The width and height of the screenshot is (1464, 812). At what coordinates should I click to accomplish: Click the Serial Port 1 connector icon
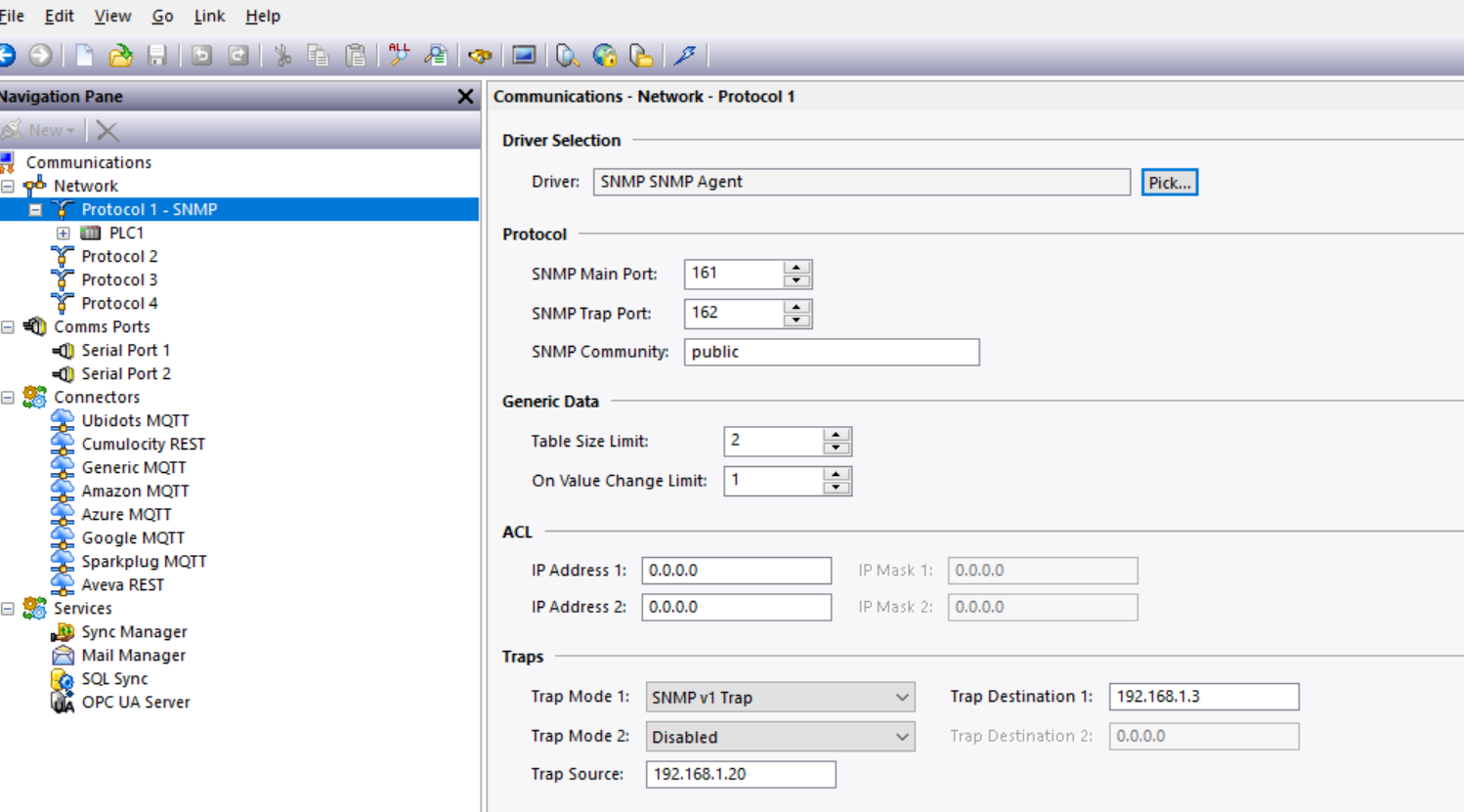tap(63, 351)
